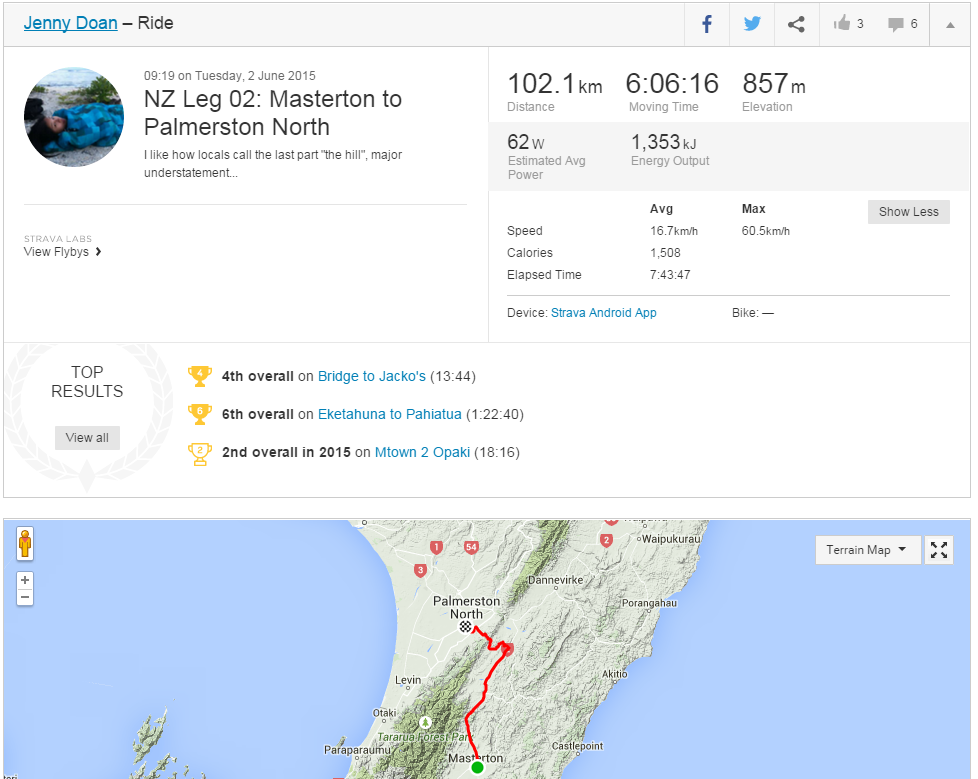The height and width of the screenshot is (779, 978).
Task: Open Bridge to Jacko's segment
Action: click(371, 376)
